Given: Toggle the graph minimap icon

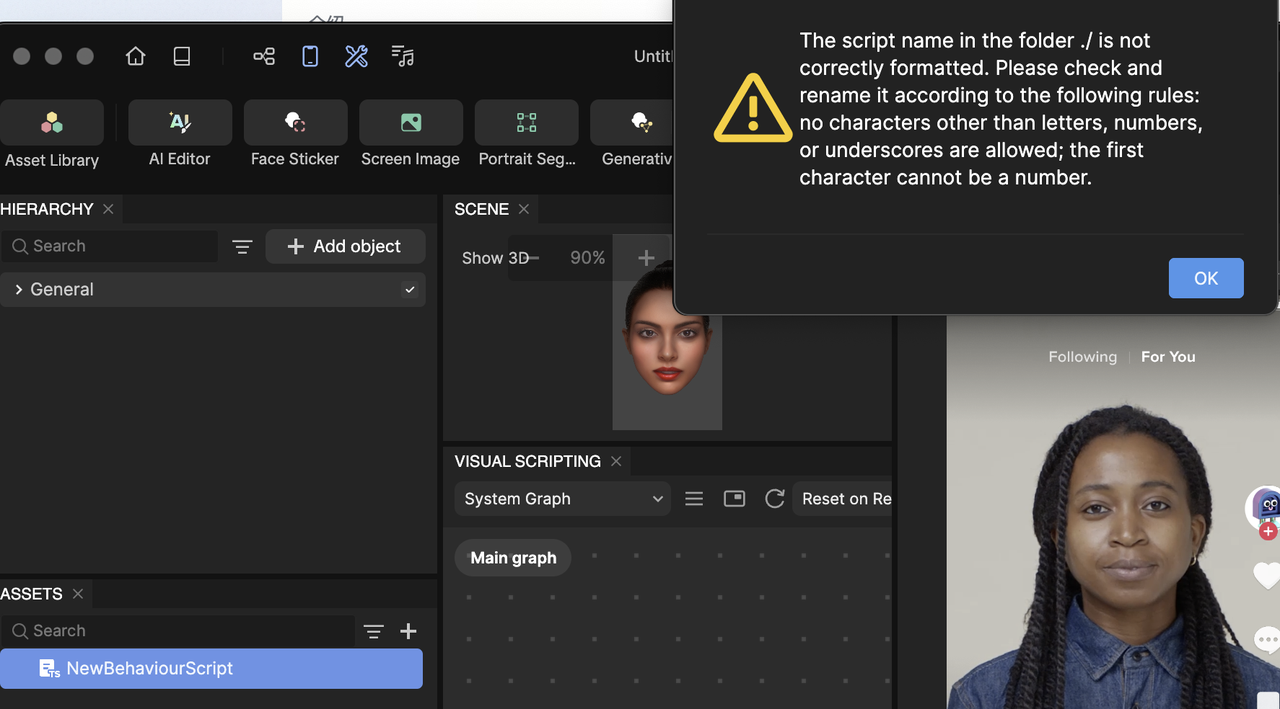Looking at the screenshot, I should (x=734, y=499).
